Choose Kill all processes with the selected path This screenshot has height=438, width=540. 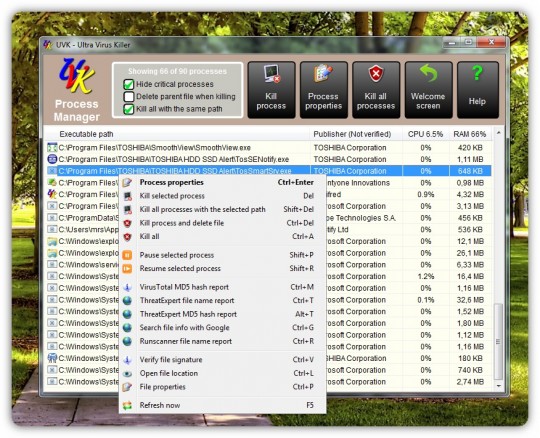pyautogui.click(x=222, y=209)
